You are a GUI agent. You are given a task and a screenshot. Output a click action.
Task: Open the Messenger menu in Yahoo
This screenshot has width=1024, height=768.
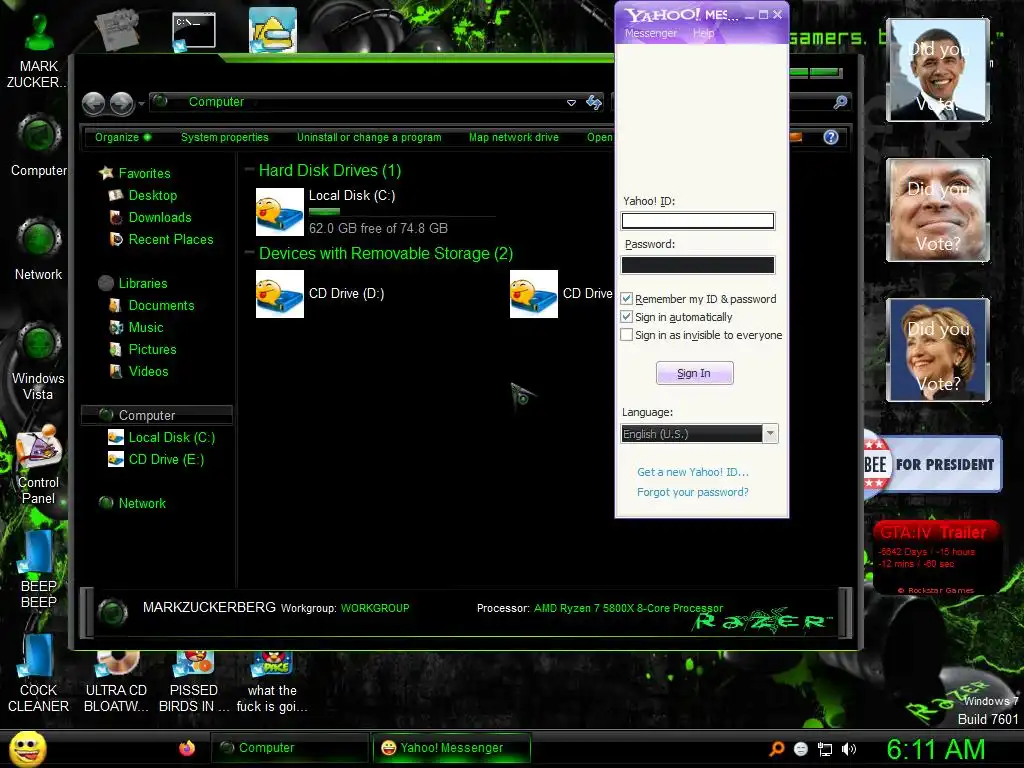(x=650, y=33)
